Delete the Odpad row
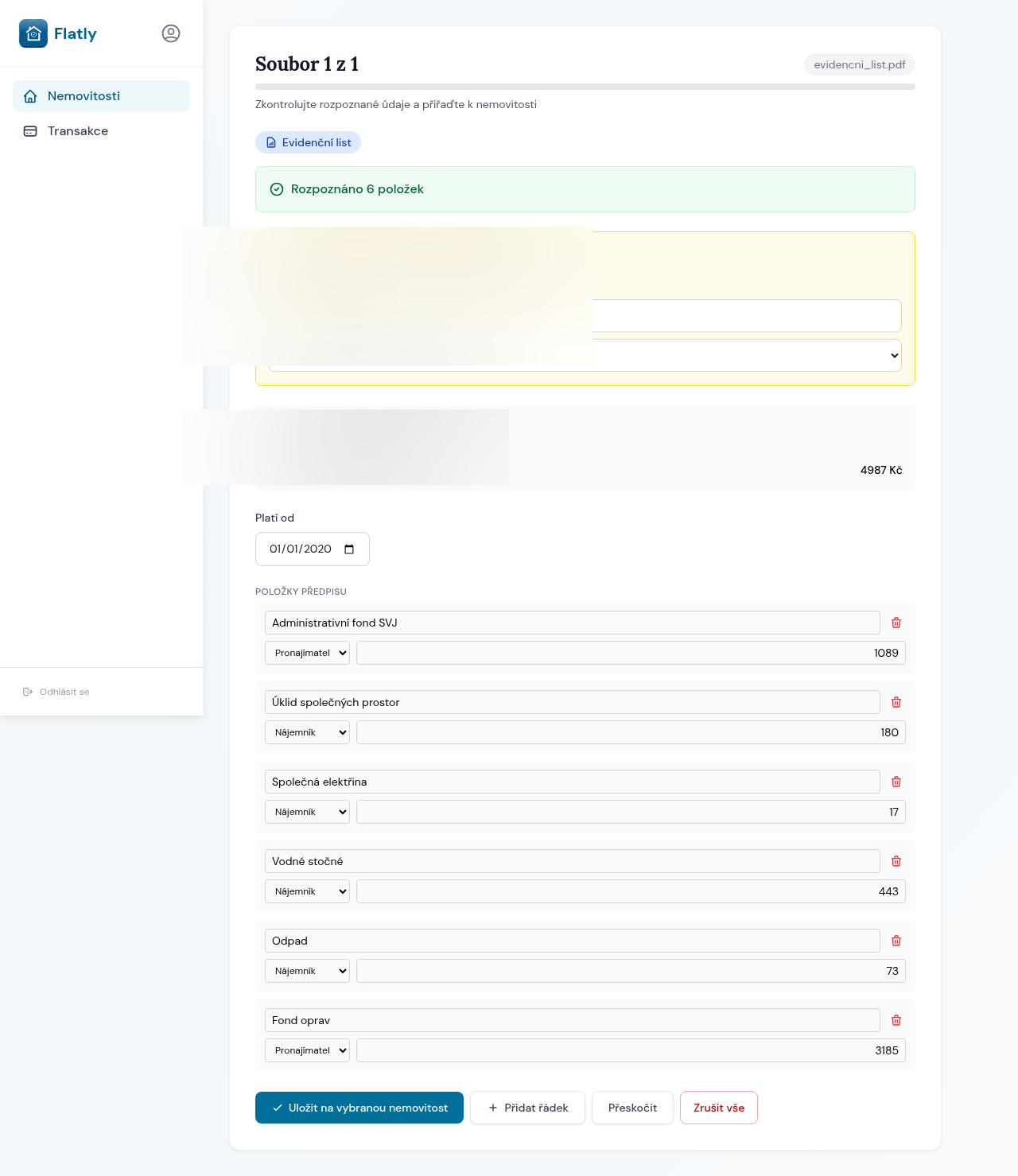This screenshot has width=1018, height=1176. 896,940
